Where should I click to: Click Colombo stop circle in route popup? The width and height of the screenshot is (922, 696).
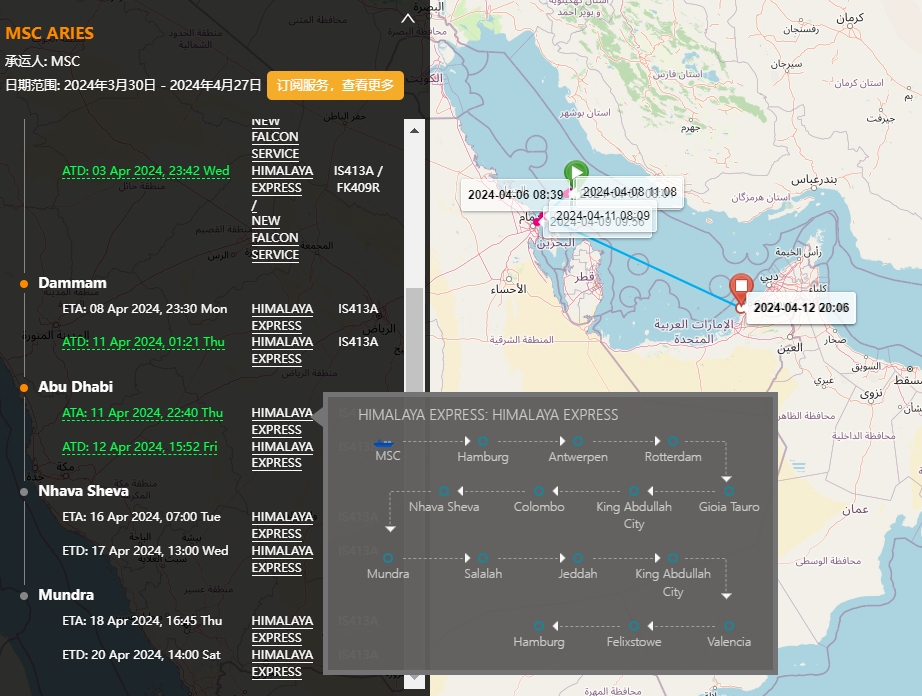(x=539, y=491)
